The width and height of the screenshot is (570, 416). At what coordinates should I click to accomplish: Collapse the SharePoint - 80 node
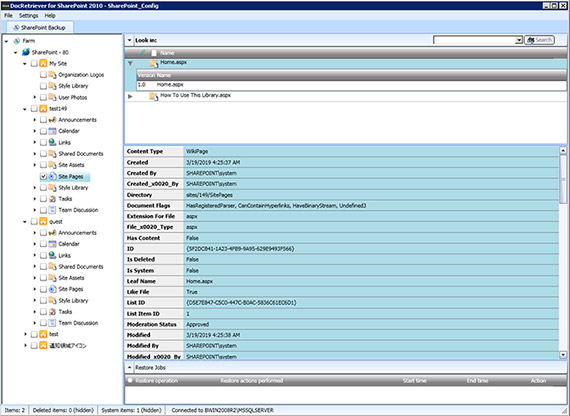coord(16,52)
